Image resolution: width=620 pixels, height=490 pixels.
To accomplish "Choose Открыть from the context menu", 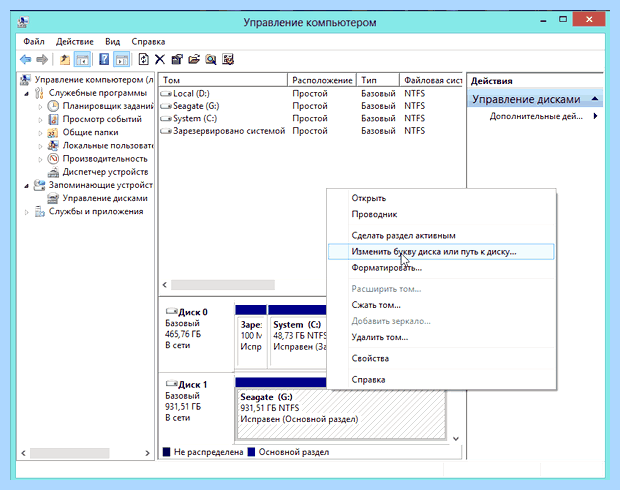I will click(x=441, y=198).
